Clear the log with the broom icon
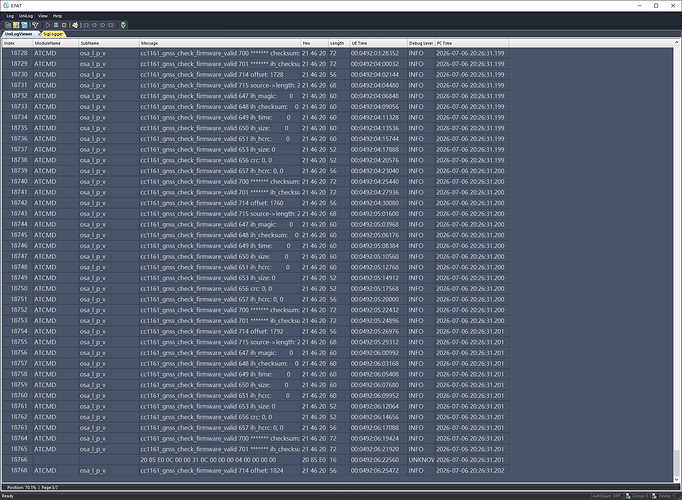This screenshot has width=682, height=500. tap(75, 25)
